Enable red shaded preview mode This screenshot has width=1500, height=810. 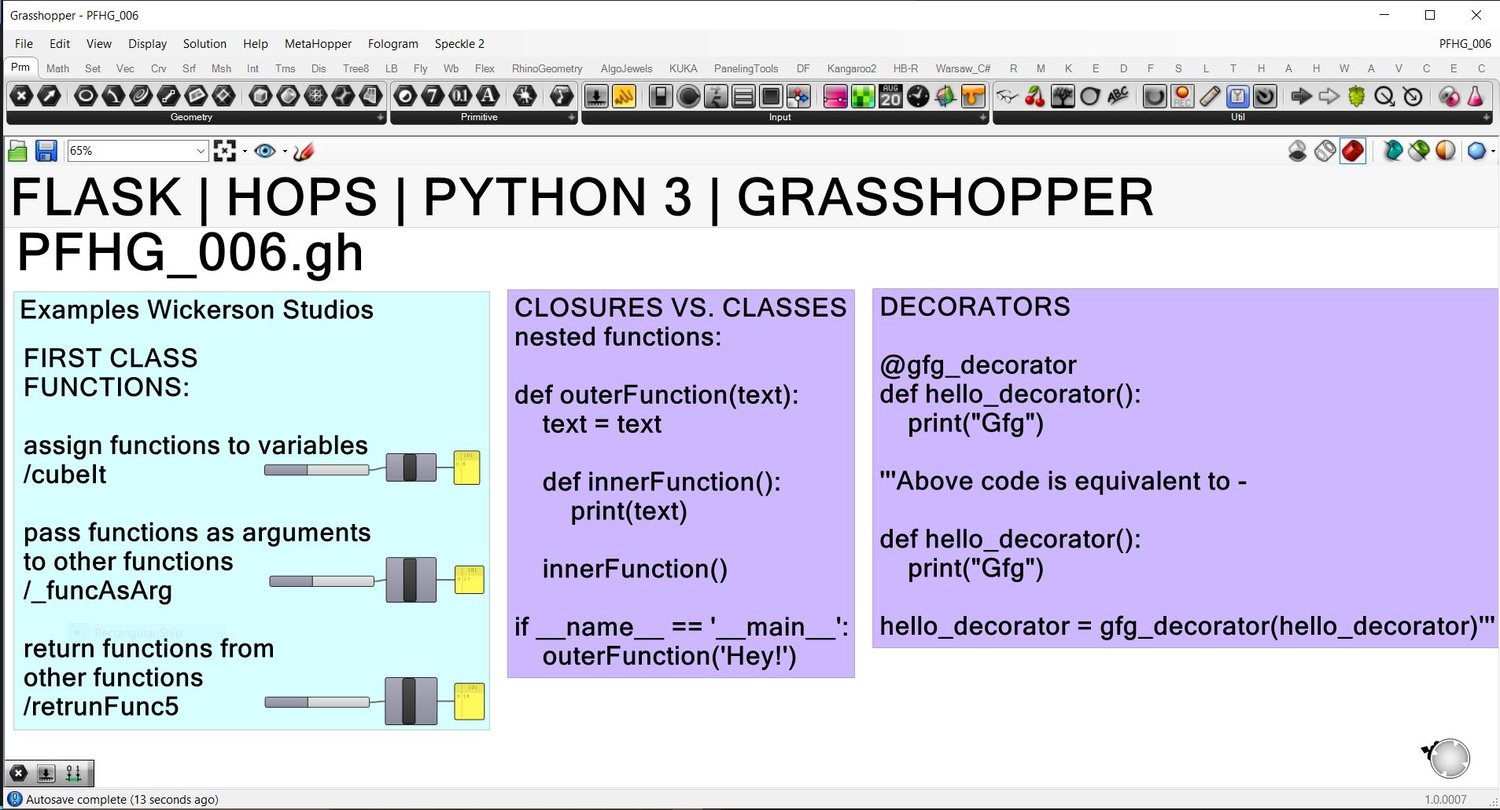(1353, 151)
